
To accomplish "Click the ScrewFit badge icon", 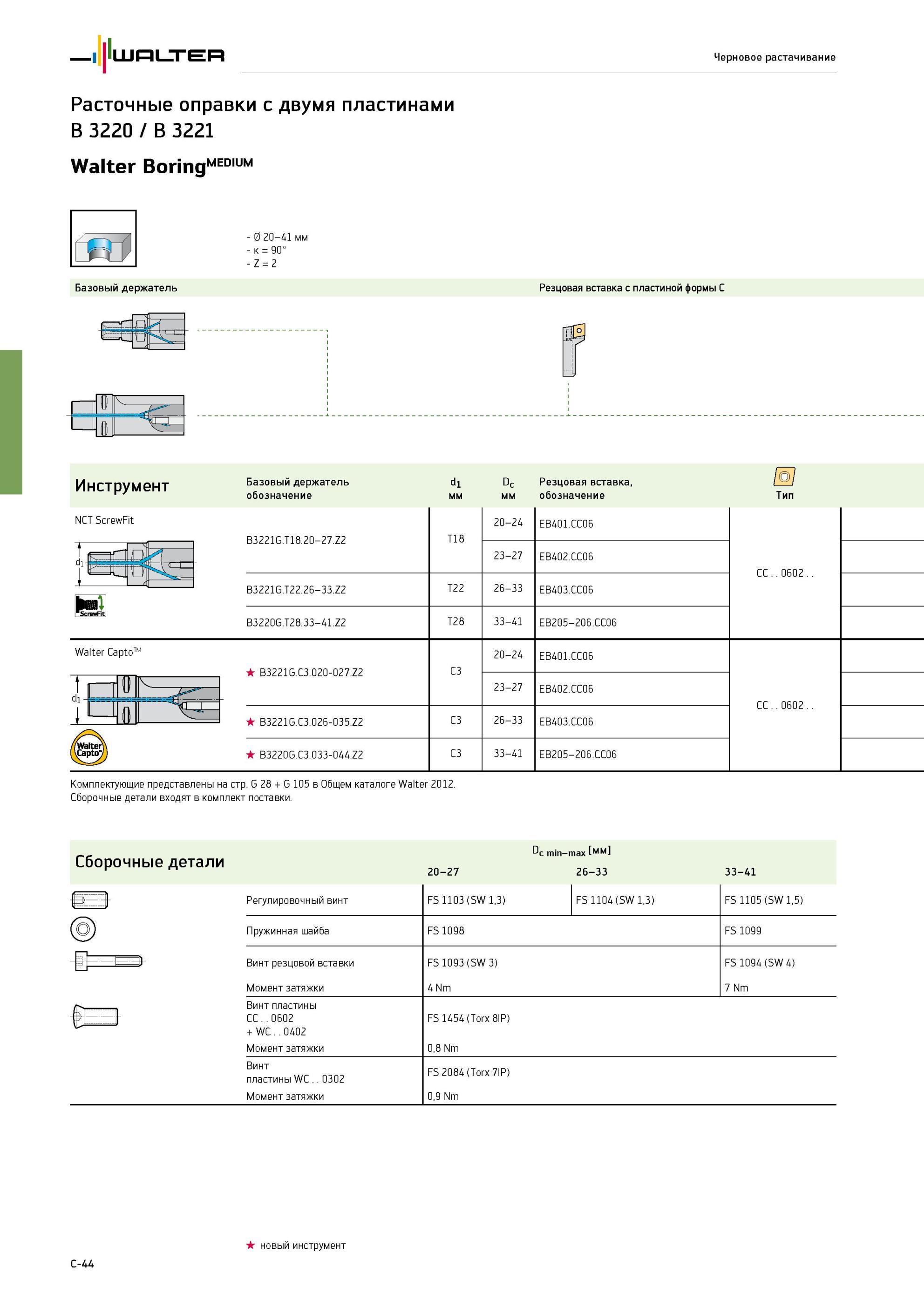I will click(x=90, y=606).
